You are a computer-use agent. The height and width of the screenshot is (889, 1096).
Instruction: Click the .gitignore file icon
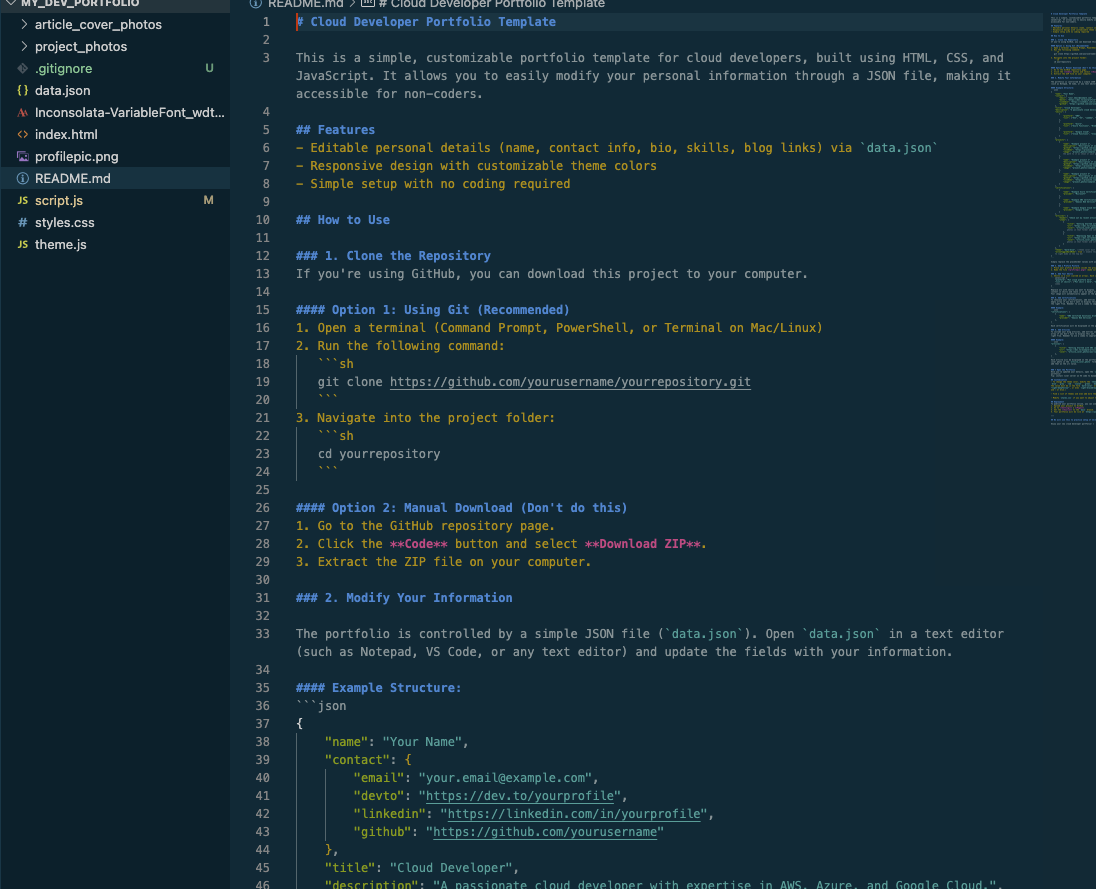(23, 68)
